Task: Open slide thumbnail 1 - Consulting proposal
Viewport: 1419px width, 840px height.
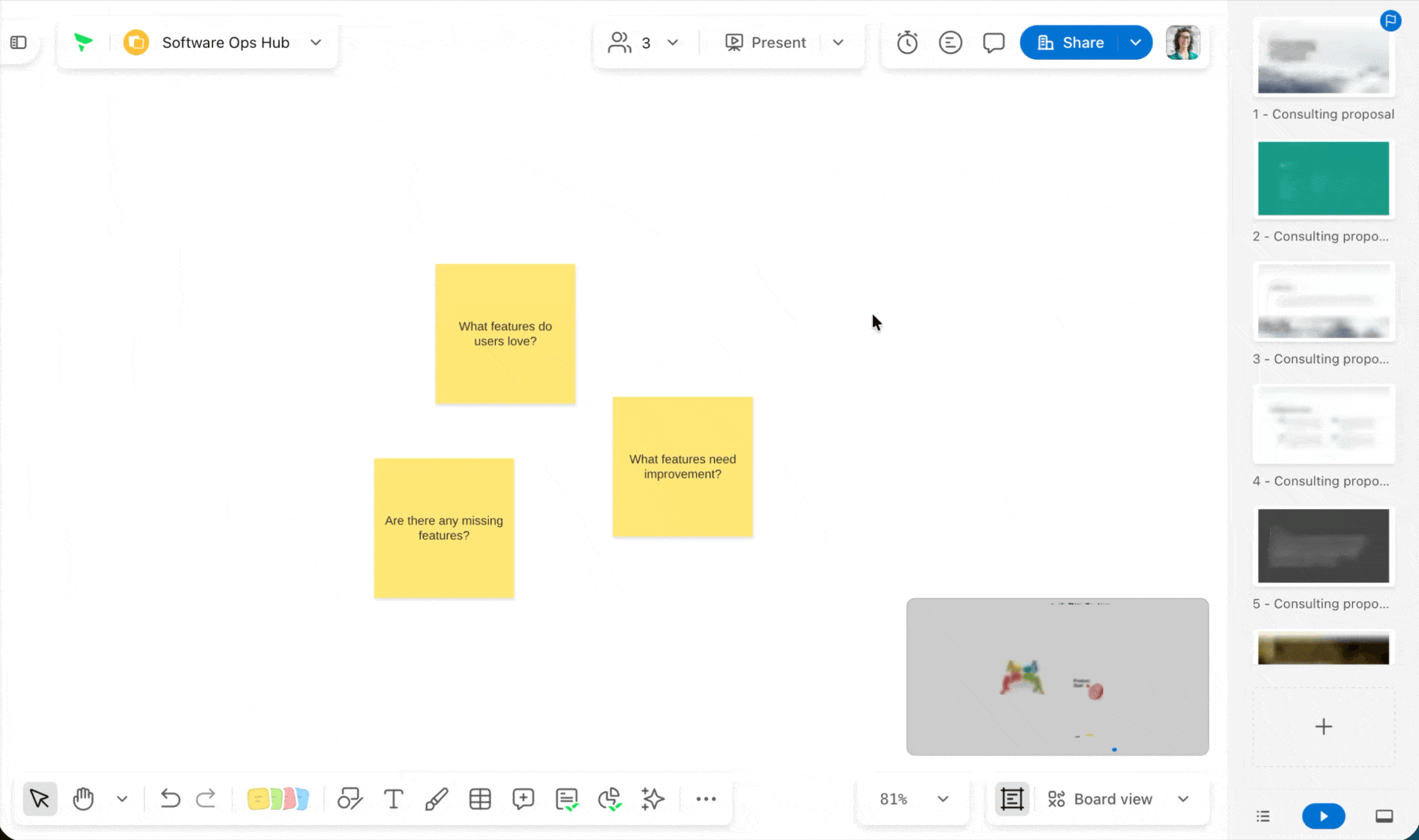Action: pyautogui.click(x=1324, y=57)
